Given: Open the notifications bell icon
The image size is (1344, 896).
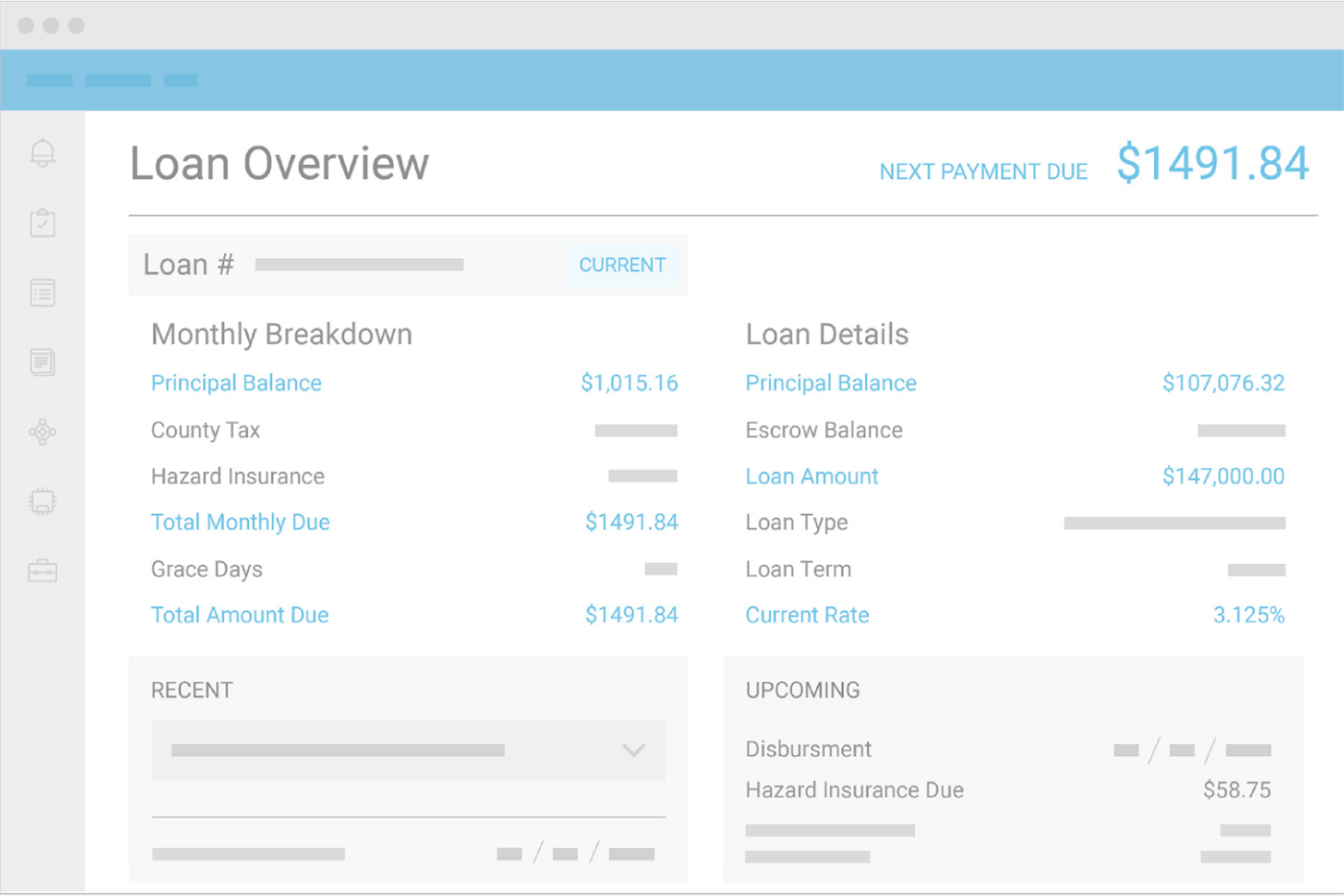Looking at the screenshot, I should (42, 153).
